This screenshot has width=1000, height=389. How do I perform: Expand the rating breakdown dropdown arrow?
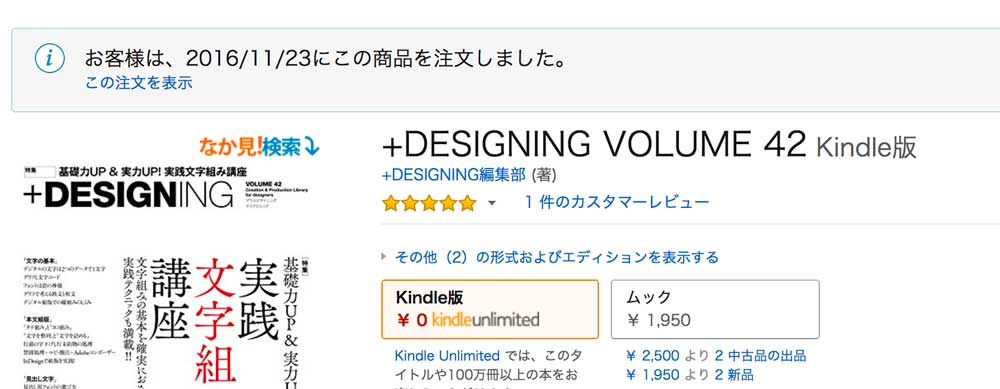tap(492, 203)
